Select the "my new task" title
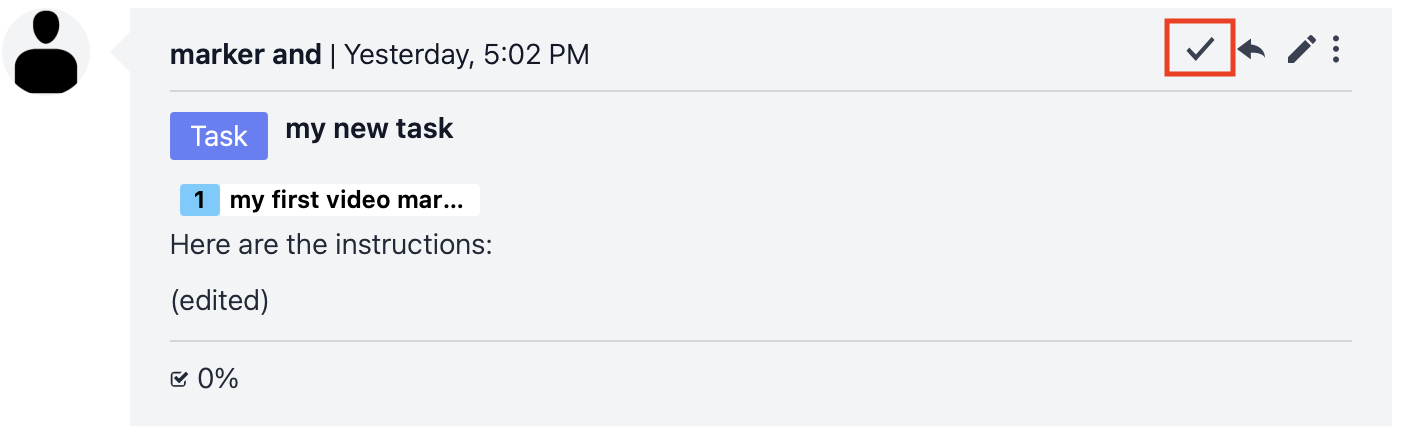Viewport: 1410px width, 442px height. (x=369, y=129)
